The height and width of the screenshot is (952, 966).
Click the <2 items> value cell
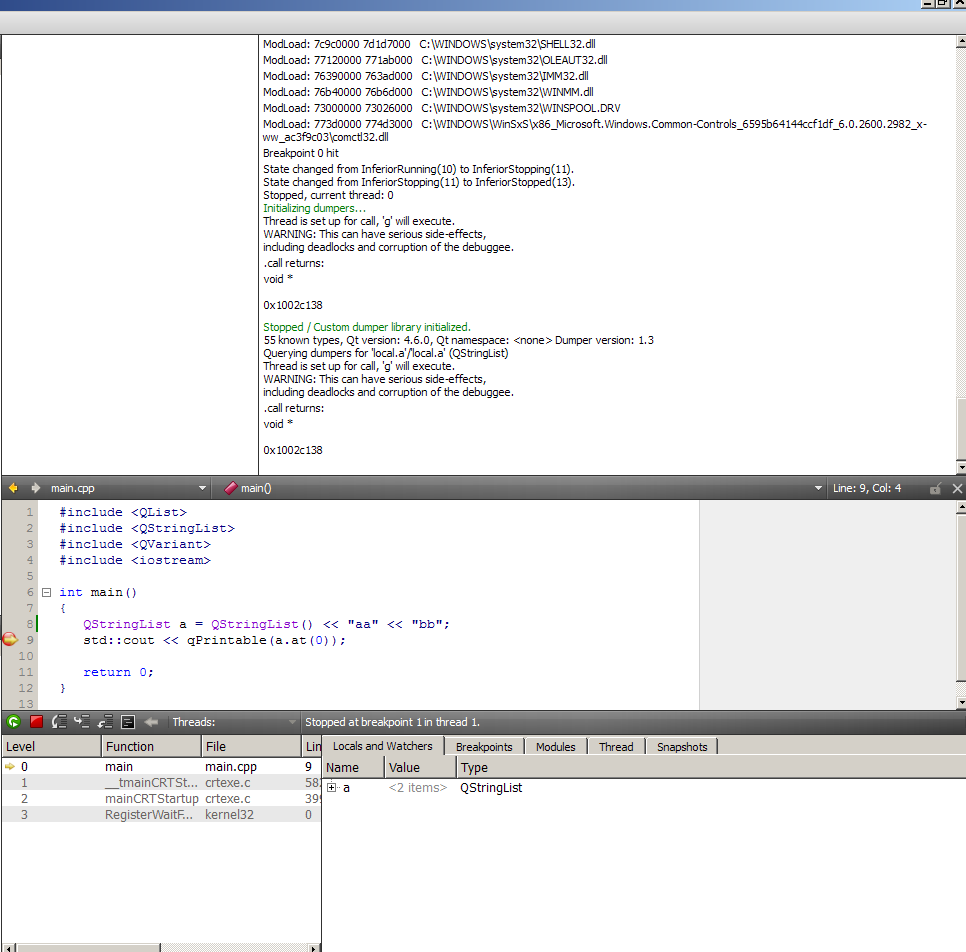tap(418, 787)
